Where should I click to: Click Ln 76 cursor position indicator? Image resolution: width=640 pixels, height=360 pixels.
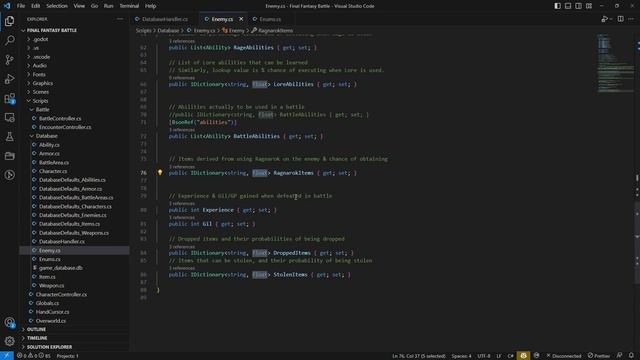click(x=419, y=356)
